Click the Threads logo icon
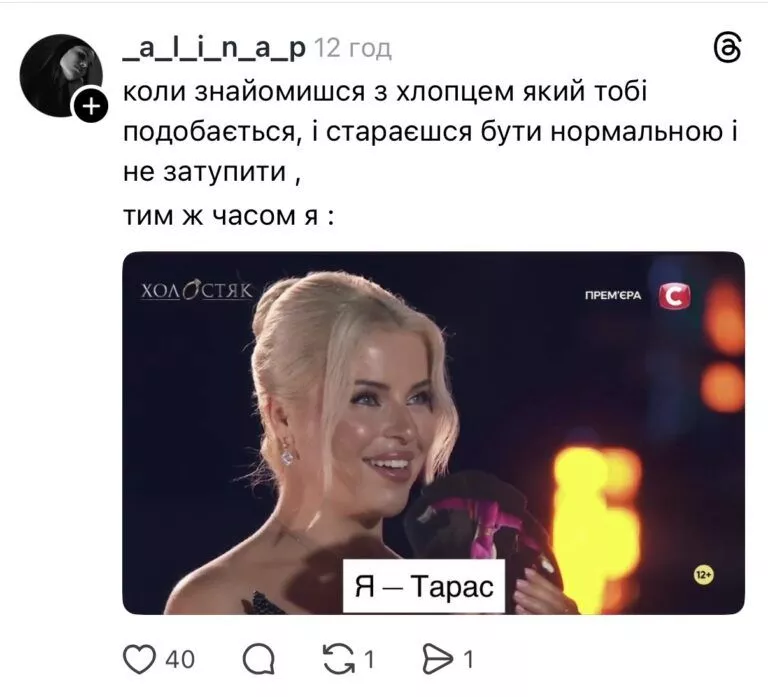Image resolution: width=768 pixels, height=697 pixels. (727, 48)
